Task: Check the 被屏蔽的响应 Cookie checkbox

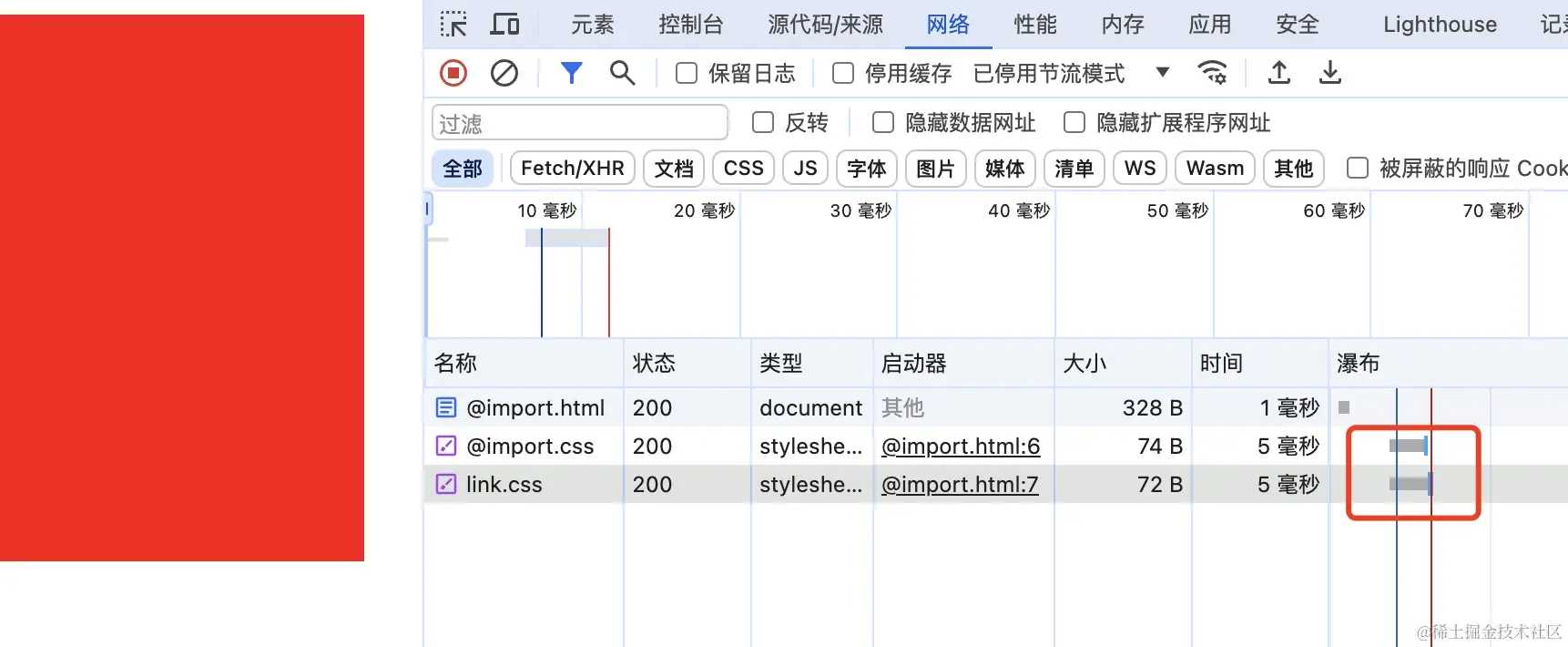Action: pyautogui.click(x=1358, y=168)
